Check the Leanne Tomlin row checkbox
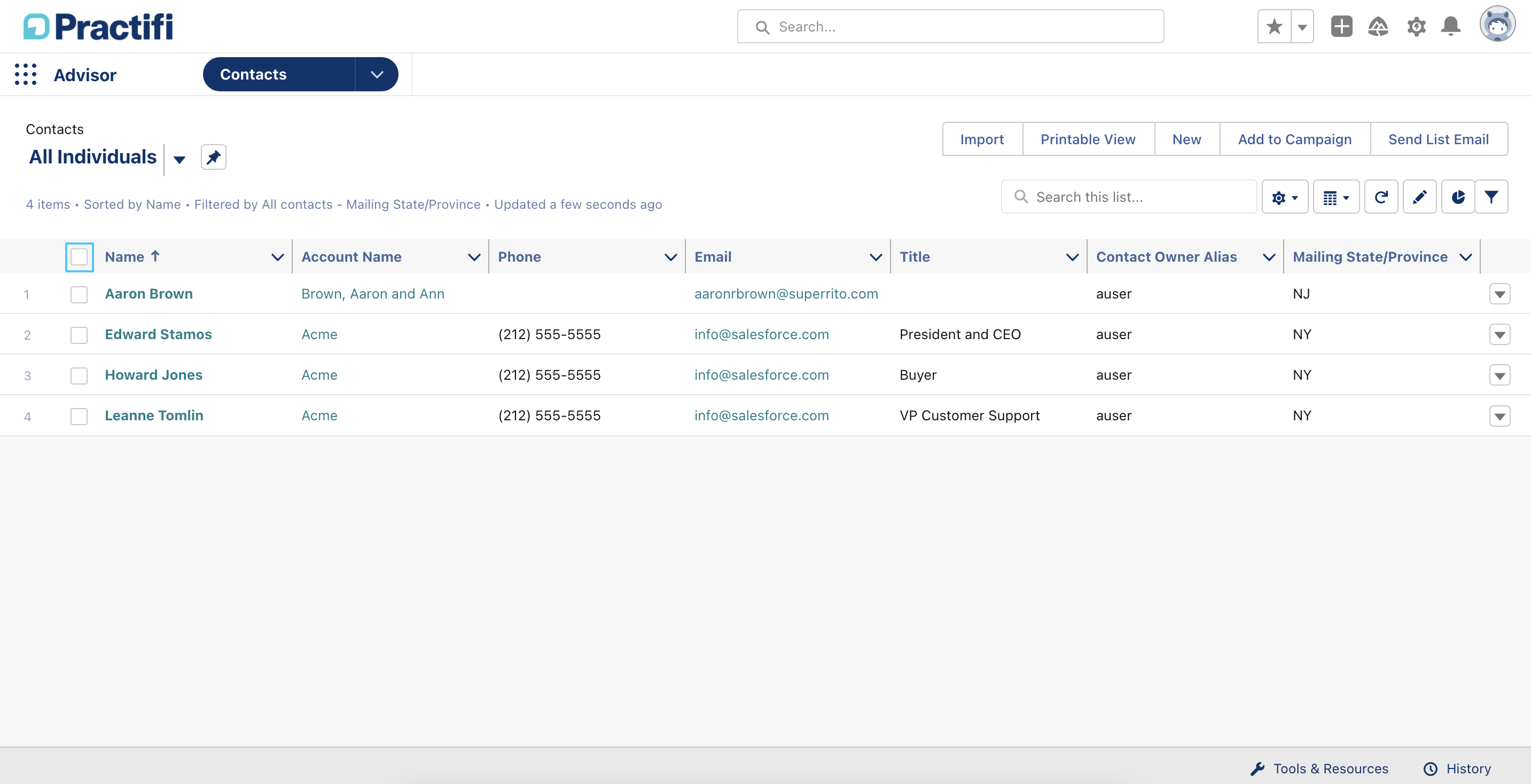 tap(79, 416)
